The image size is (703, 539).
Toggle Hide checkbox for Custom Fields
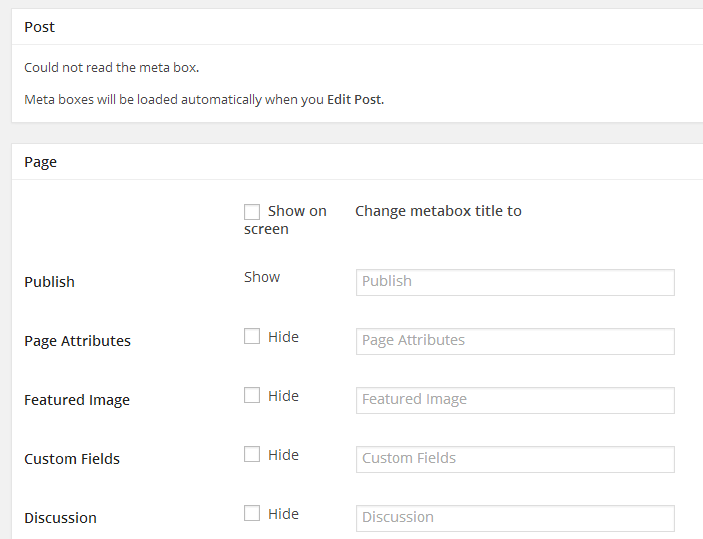pos(252,455)
